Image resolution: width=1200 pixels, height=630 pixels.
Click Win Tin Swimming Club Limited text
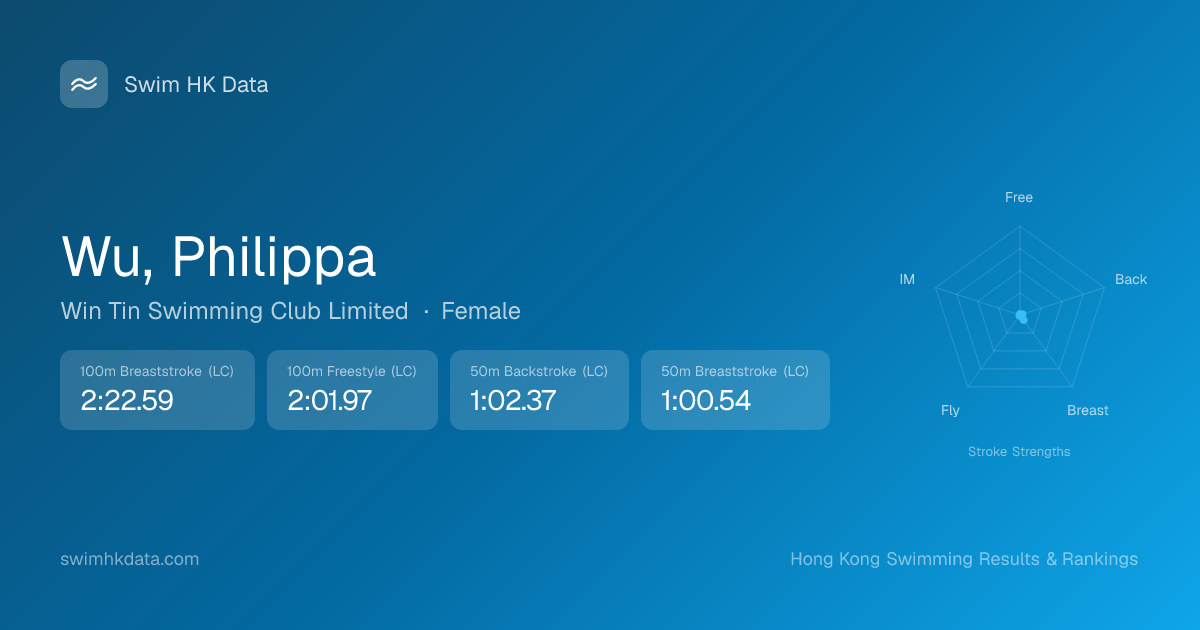[x=234, y=311]
